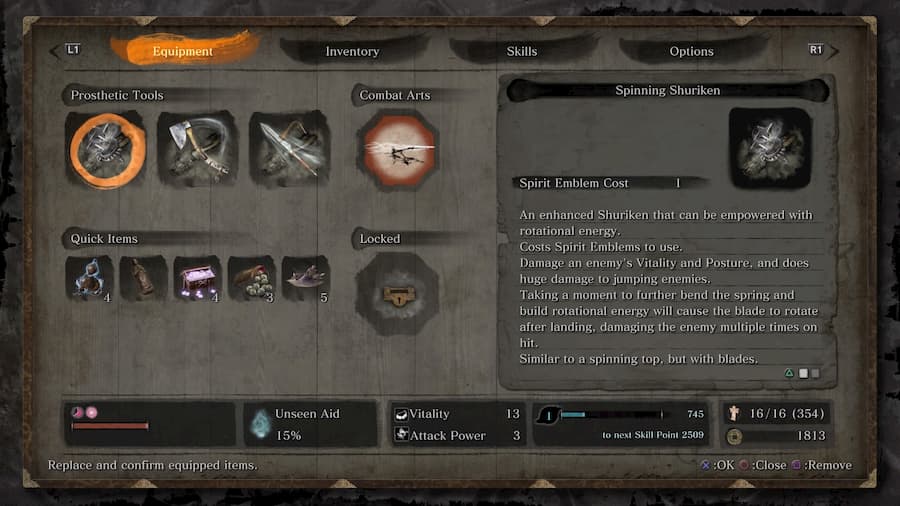Screen dimensions: 900x506
Task: Select the Healing Gourd quick item
Action: 89,279
